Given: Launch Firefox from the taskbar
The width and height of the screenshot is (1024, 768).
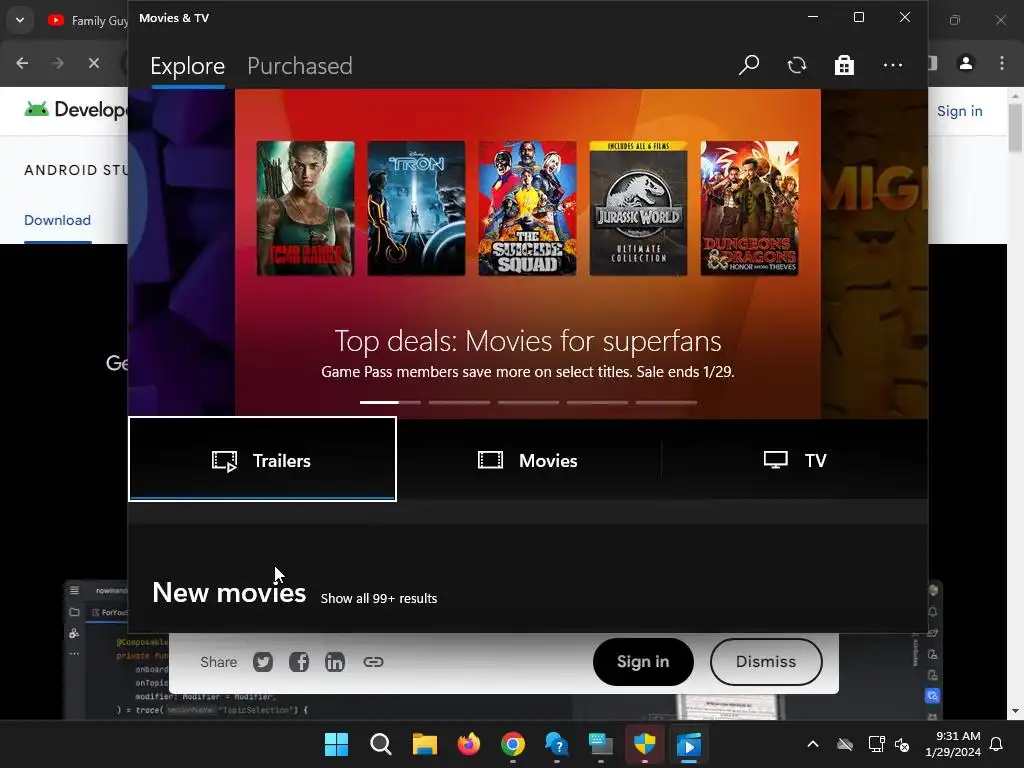Looking at the screenshot, I should [468, 744].
